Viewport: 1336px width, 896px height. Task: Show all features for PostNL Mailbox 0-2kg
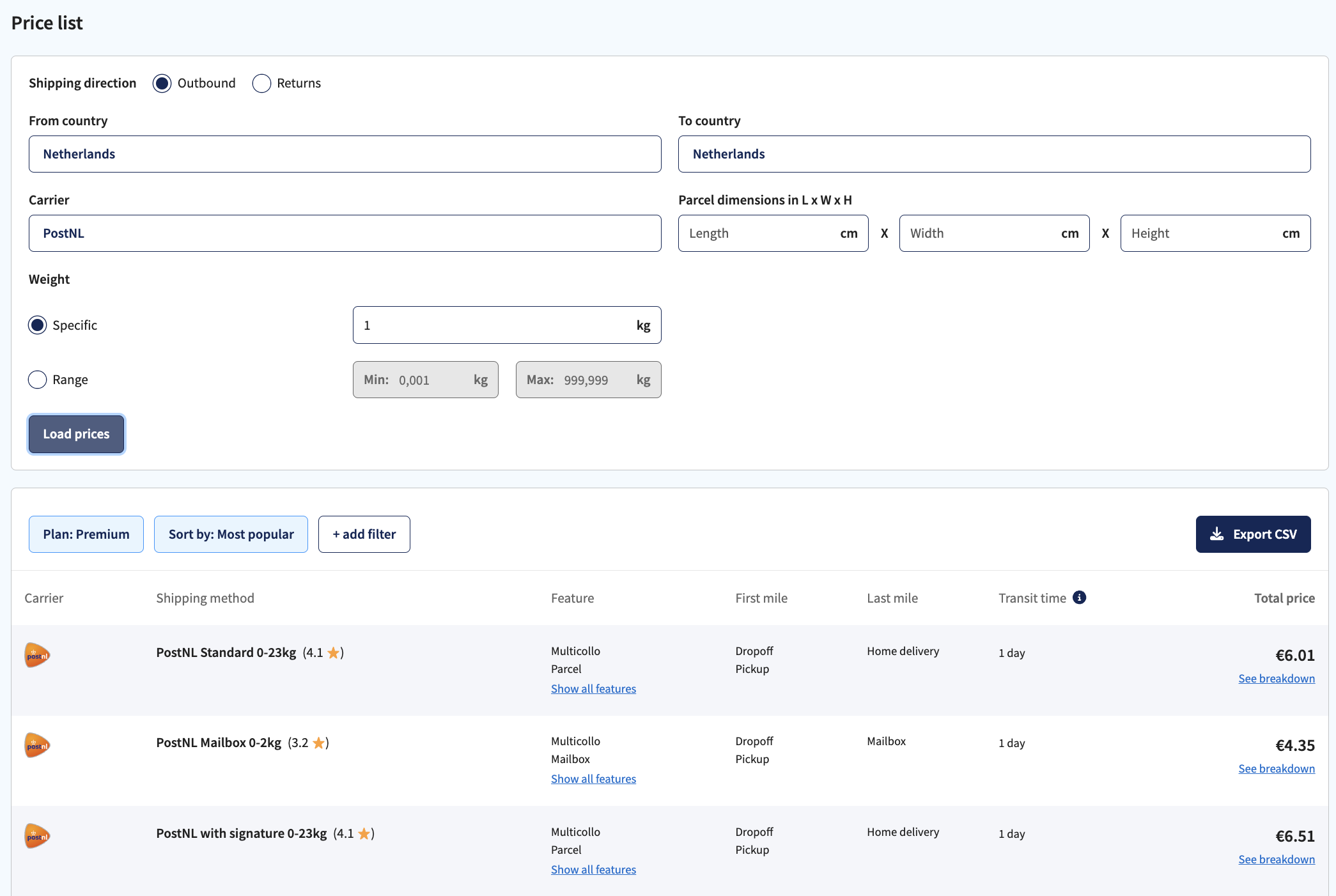coord(593,779)
